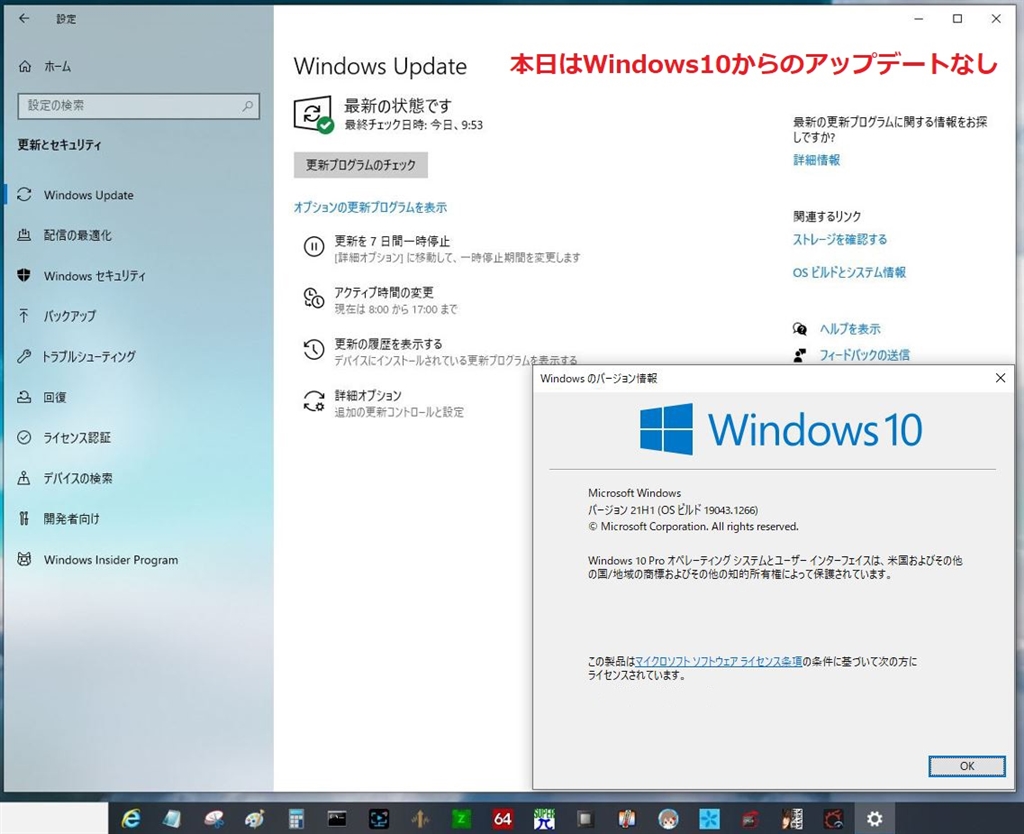
Task: Open the red 64 taskbar icon
Action: pyautogui.click(x=502, y=818)
